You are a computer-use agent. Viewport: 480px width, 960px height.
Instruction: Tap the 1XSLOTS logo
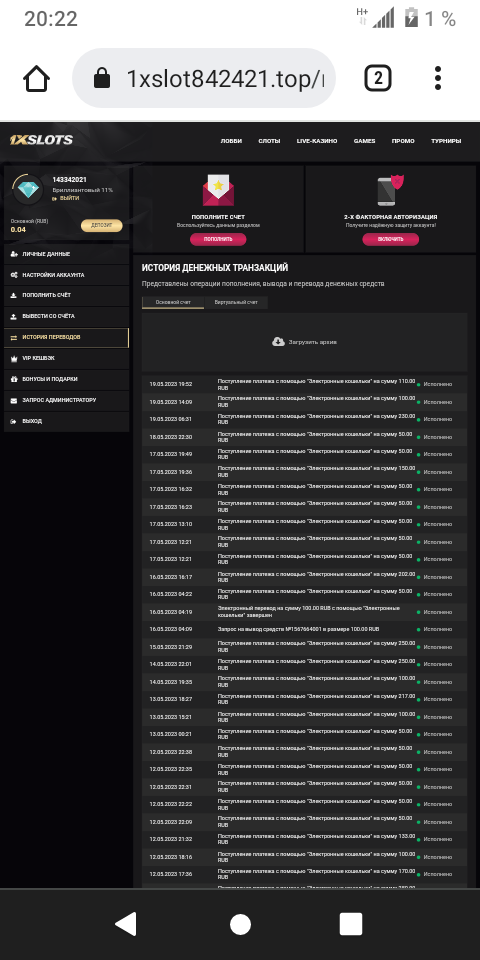[41, 140]
